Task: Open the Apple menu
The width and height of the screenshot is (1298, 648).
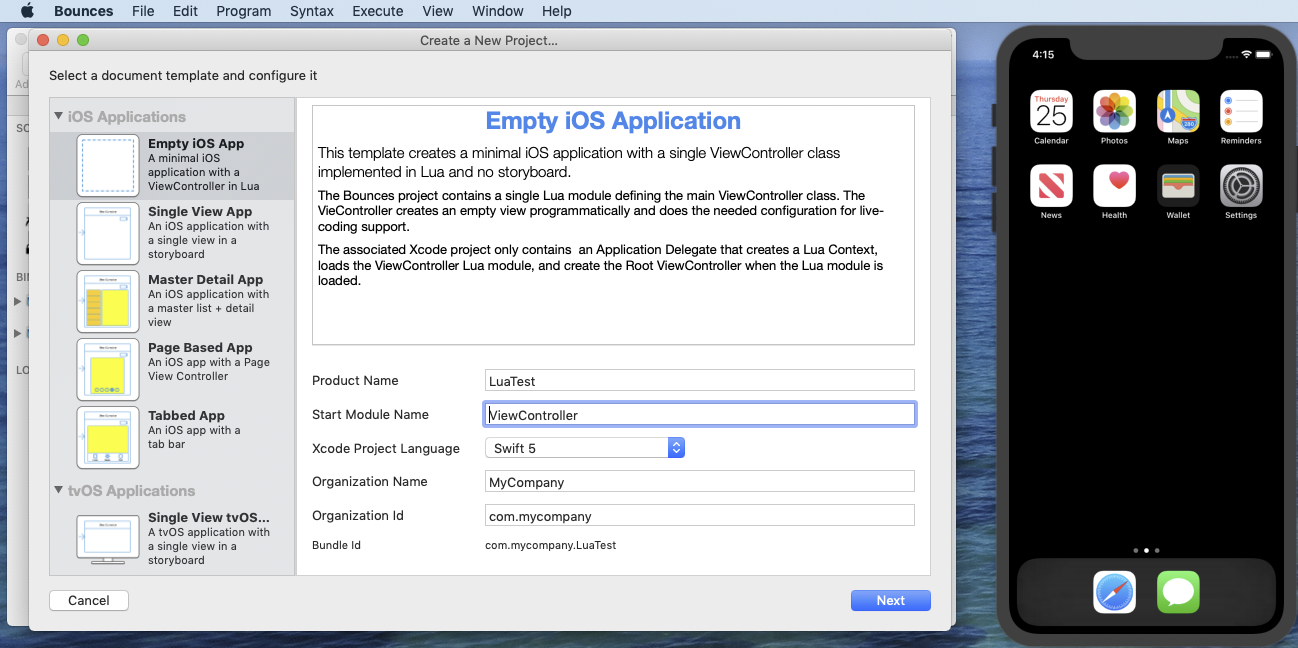Action: tap(27, 11)
